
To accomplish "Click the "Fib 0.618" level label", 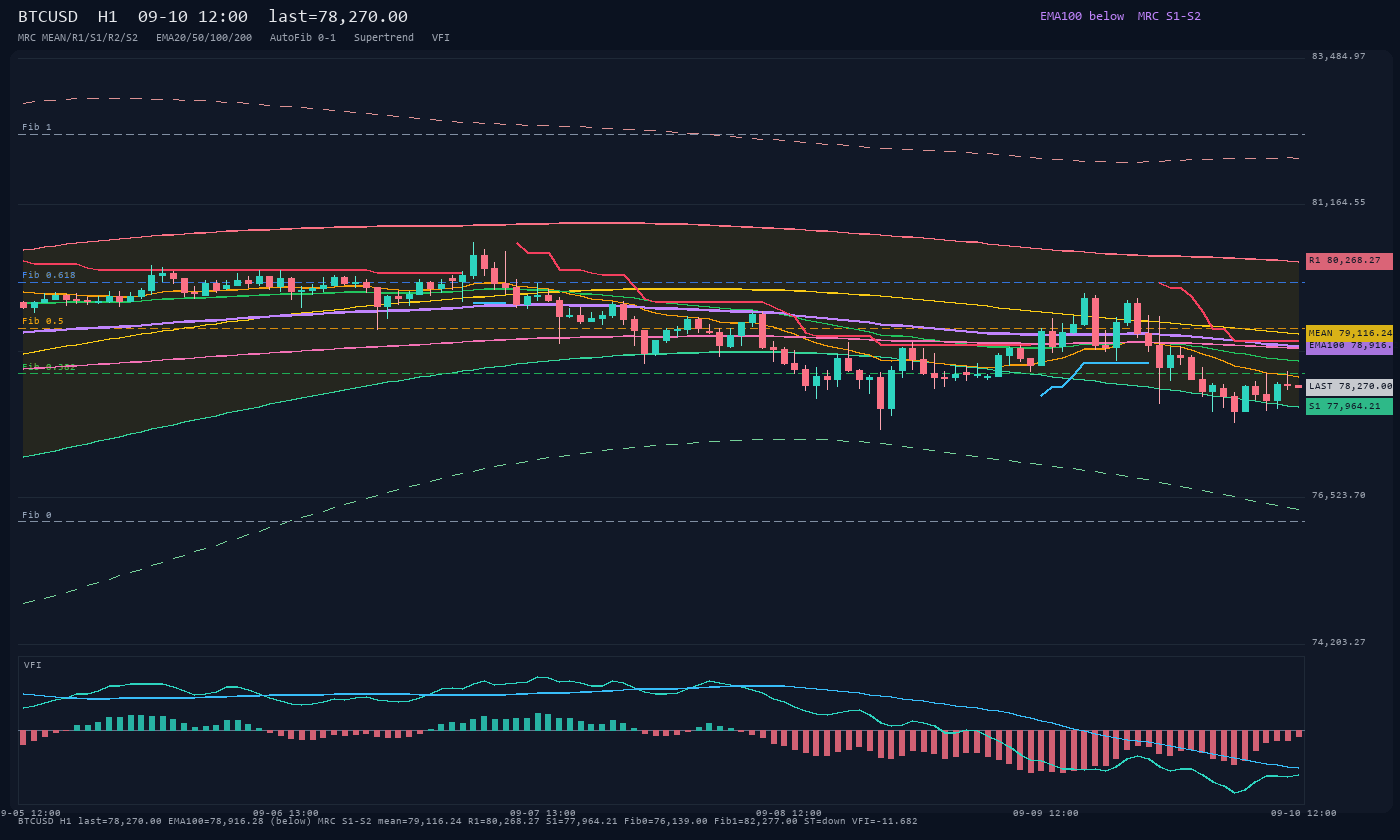I will pos(49,275).
